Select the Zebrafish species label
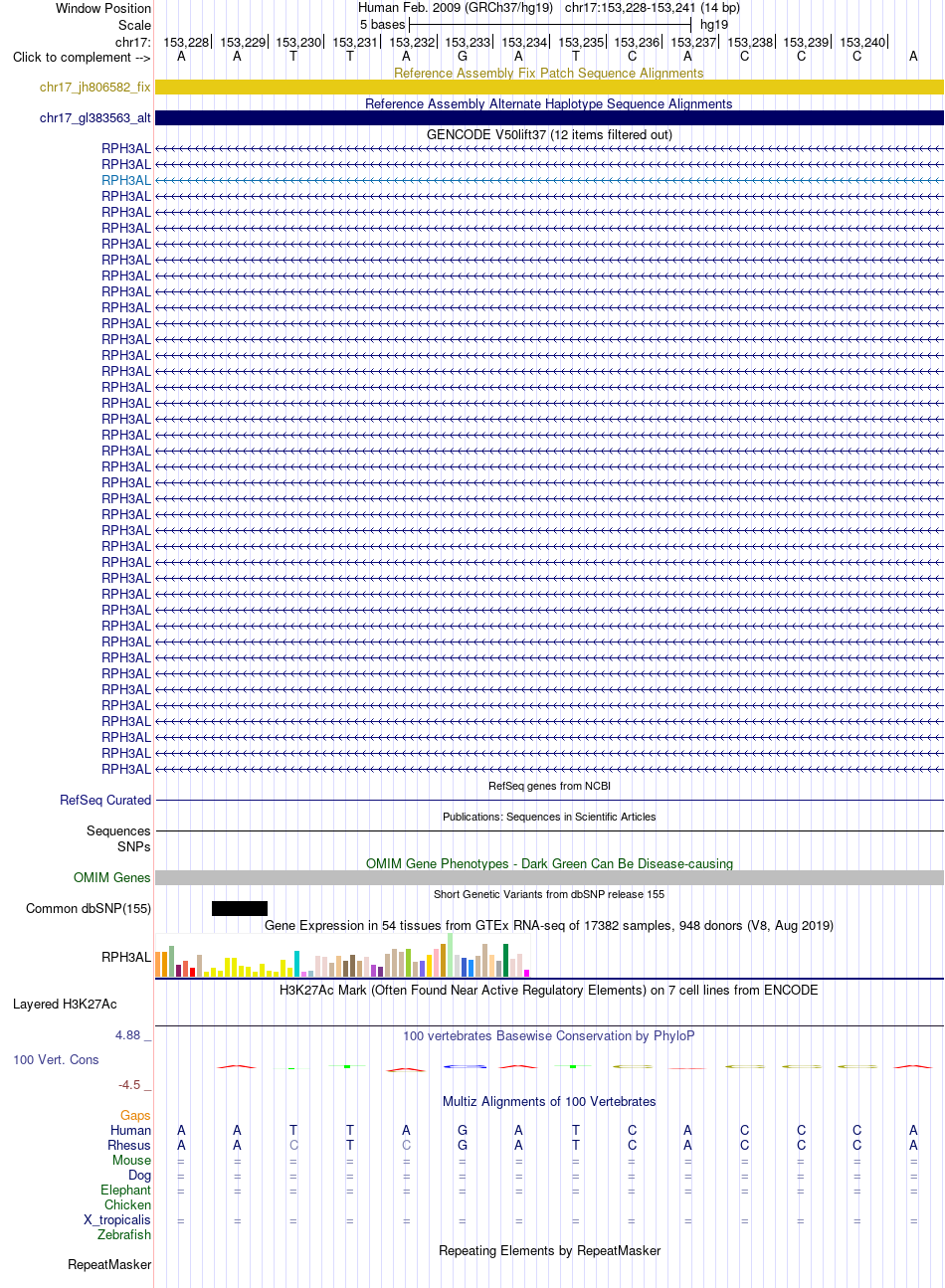Image resolution: width=945 pixels, height=1288 pixels. (x=124, y=1234)
